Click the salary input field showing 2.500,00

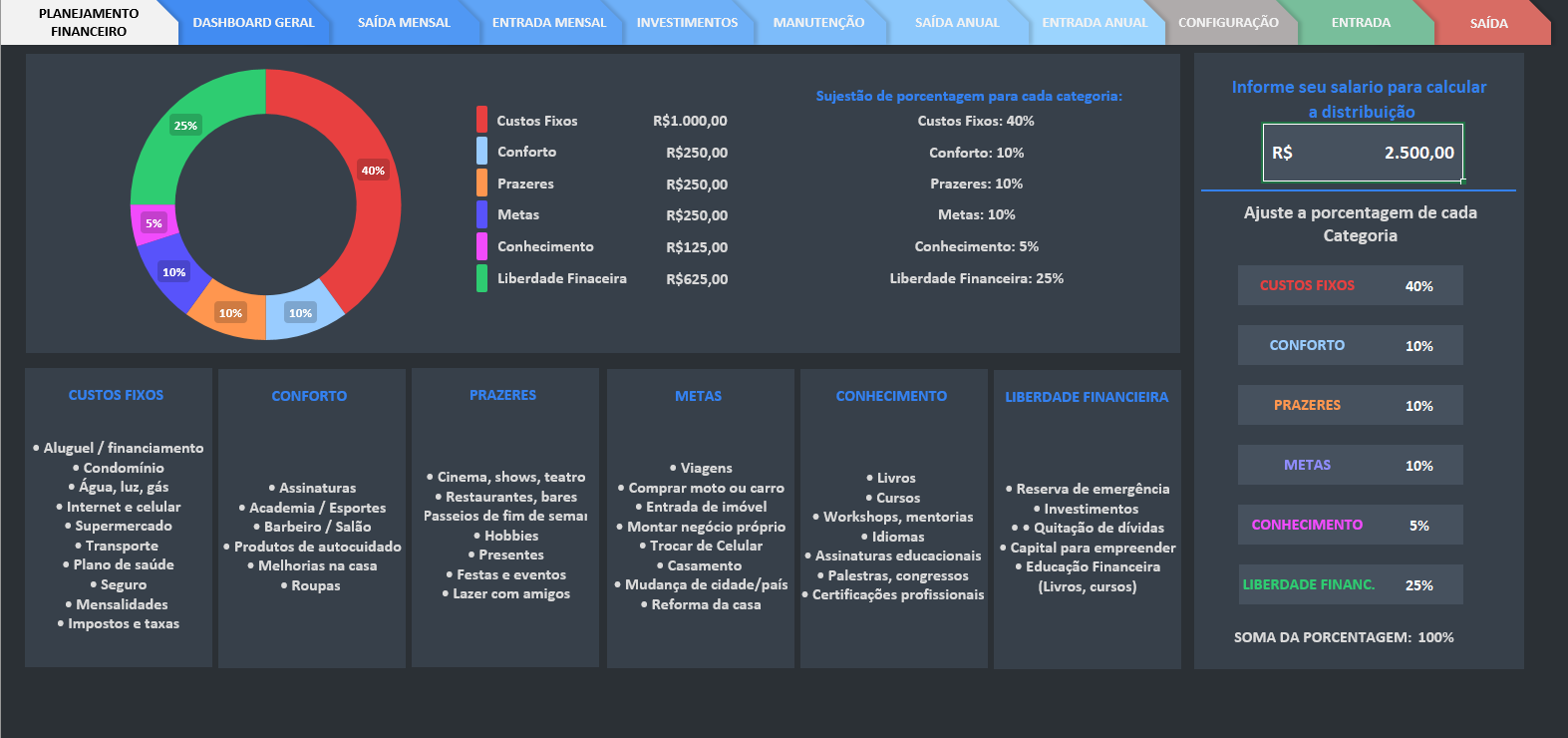pyautogui.click(x=1363, y=153)
